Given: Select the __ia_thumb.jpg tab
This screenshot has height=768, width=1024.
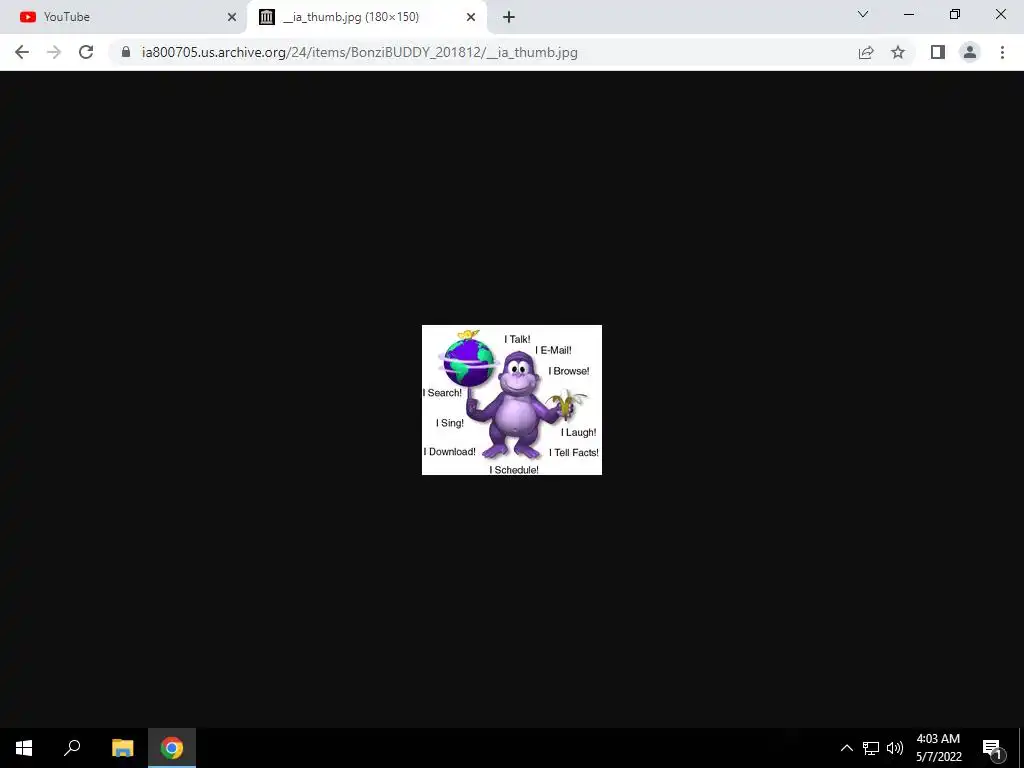Looking at the screenshot, I should click(366, 17).
